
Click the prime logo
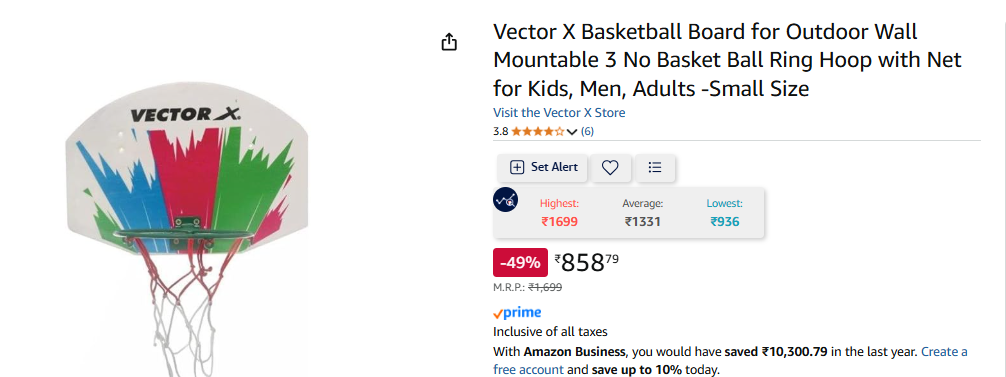coord(517,313)
